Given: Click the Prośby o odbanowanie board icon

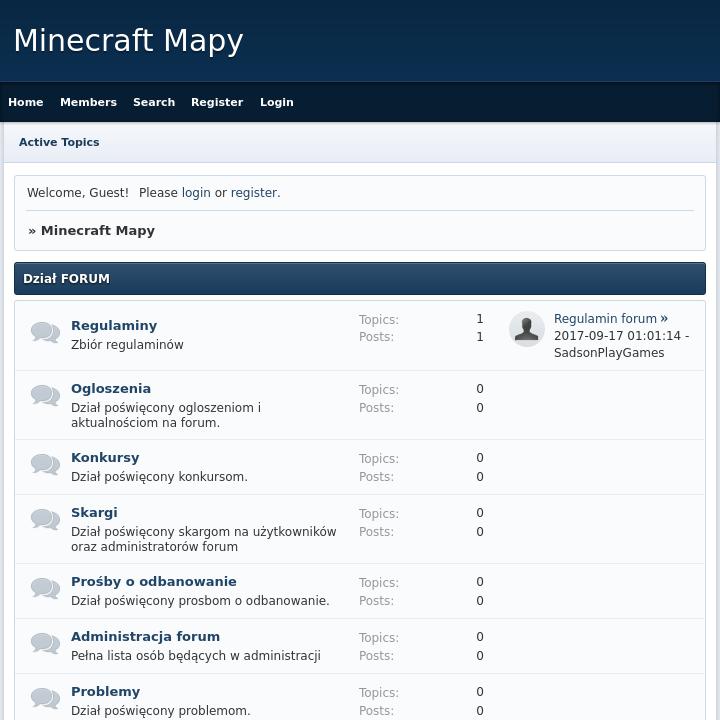Looking at the screenshot, I should (45, 589).
